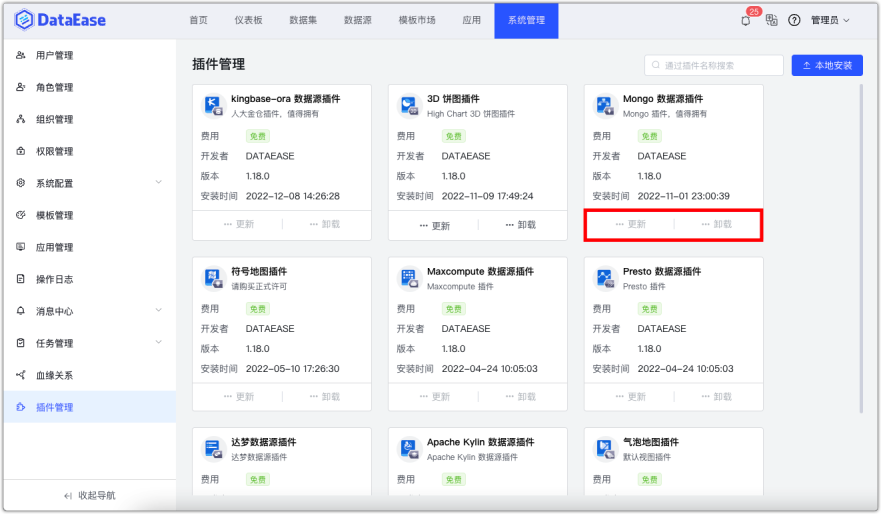Click the DataEase logo
Viewport: 881px width, 514px height.
(60, 20)
